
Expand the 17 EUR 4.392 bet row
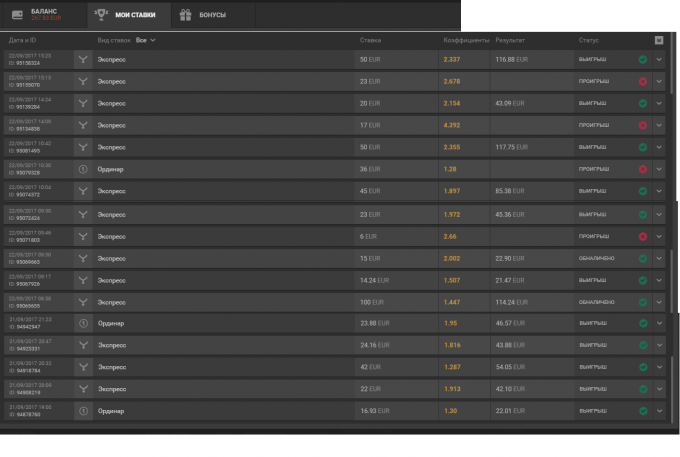point(659,125)
